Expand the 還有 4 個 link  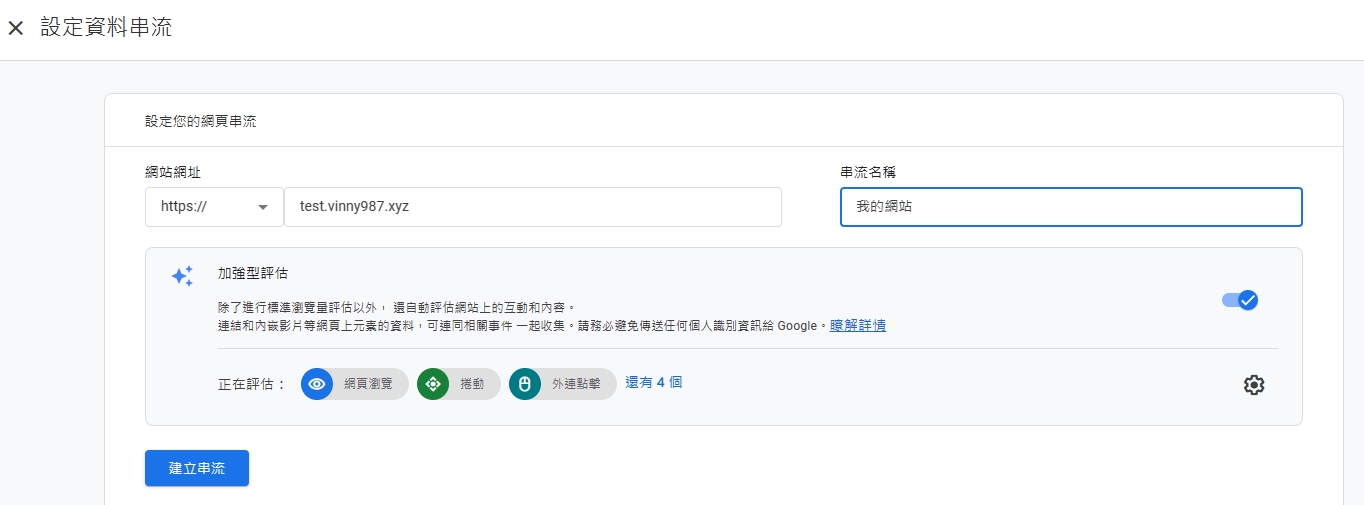653,382
